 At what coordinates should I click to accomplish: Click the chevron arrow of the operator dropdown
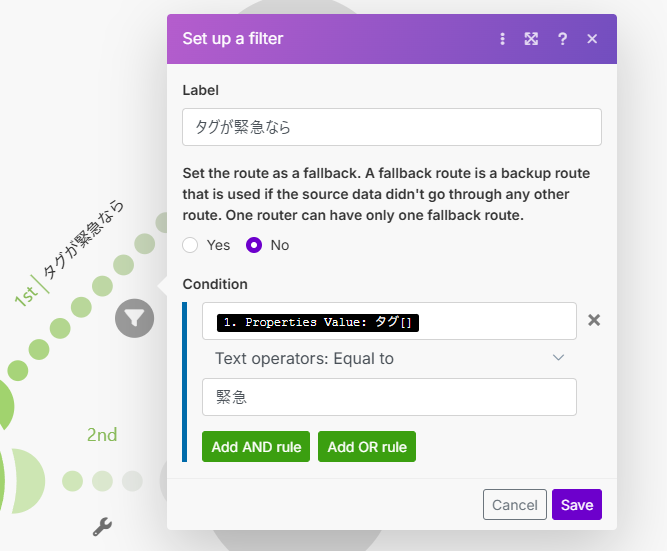[558, 358]
